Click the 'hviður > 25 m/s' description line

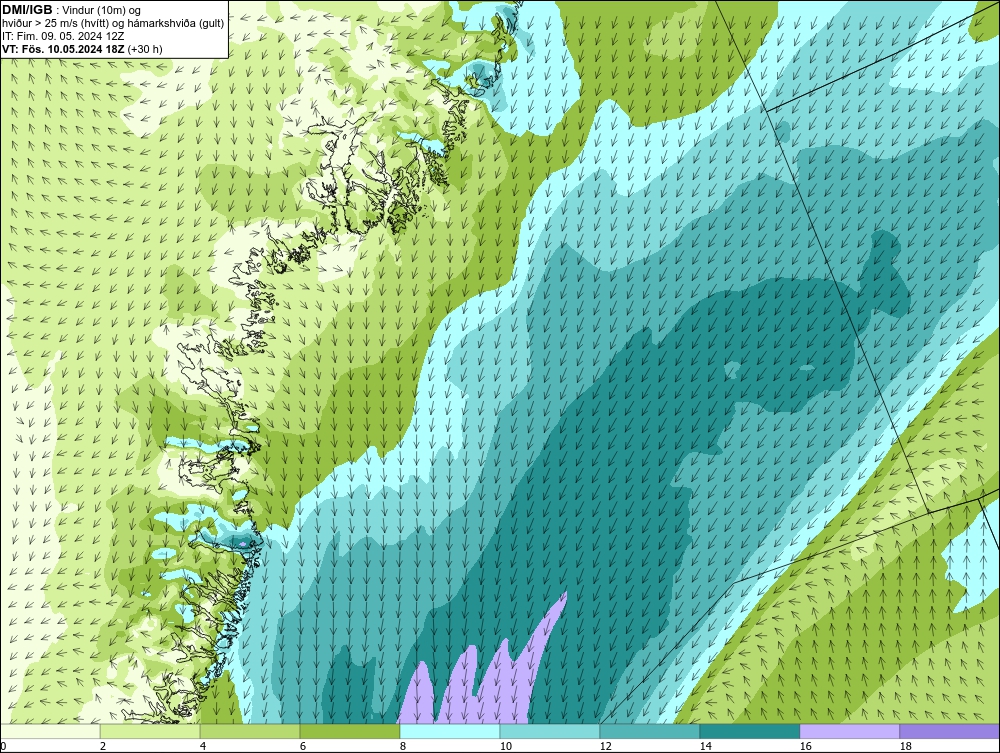[x=113, y=24]
